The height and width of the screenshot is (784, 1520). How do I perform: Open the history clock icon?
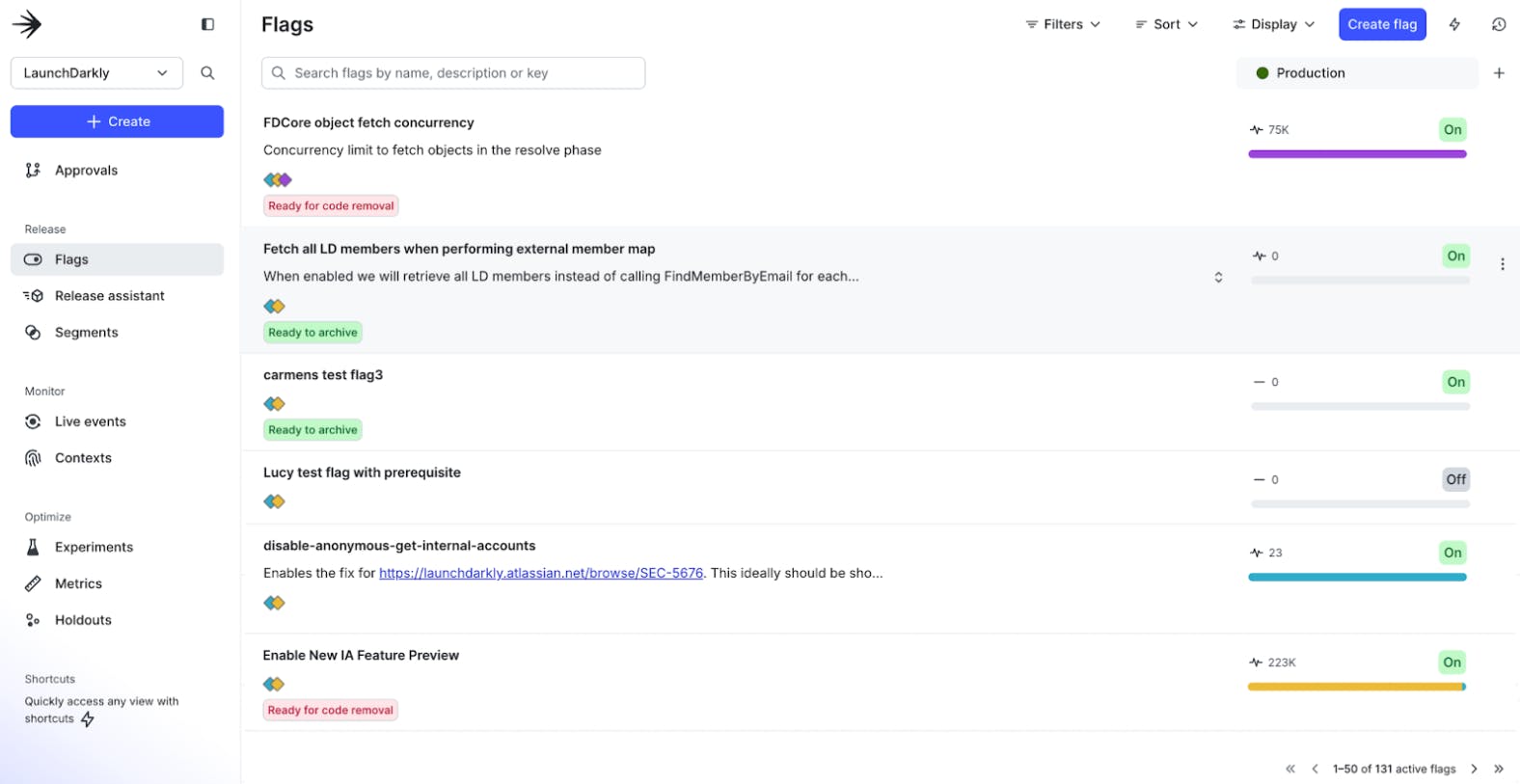pyautogui.click(x=1499, y=24)
